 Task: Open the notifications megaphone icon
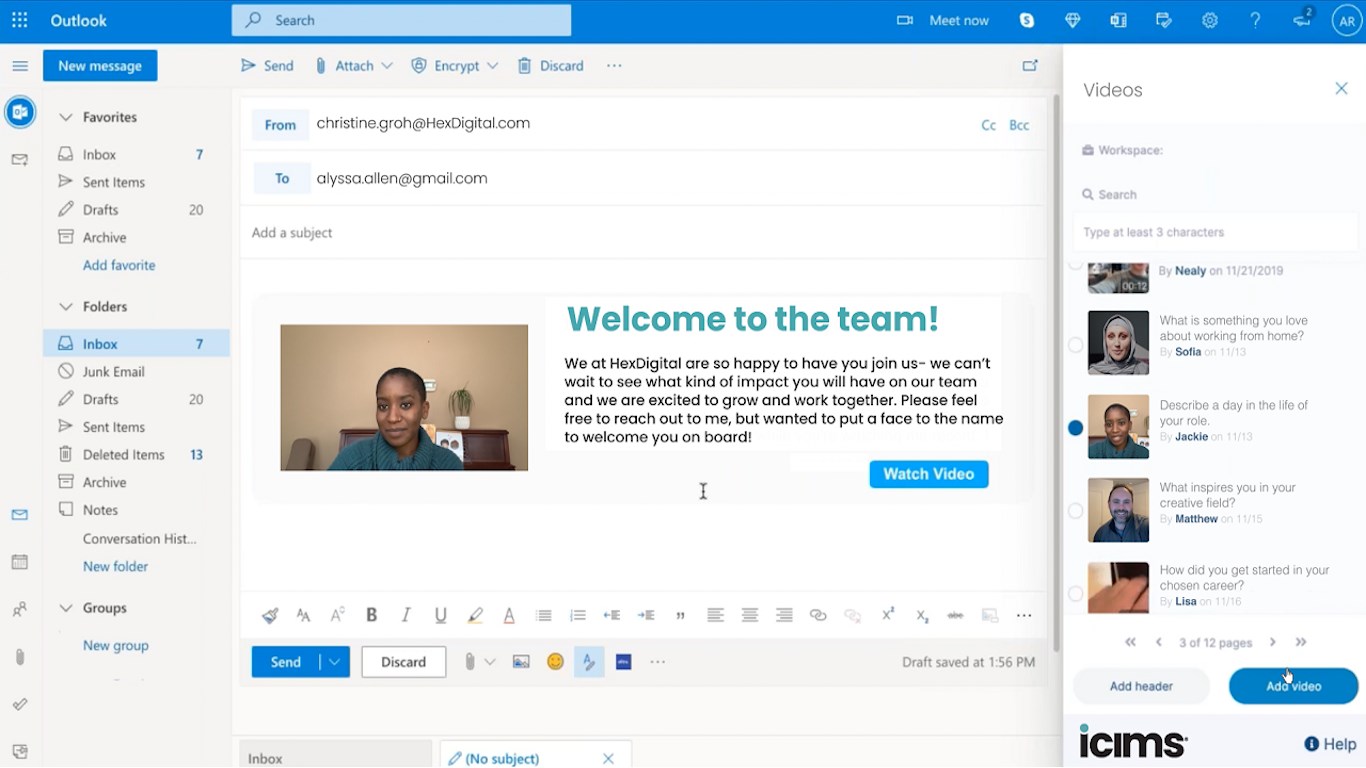[x=1302, y=20]
